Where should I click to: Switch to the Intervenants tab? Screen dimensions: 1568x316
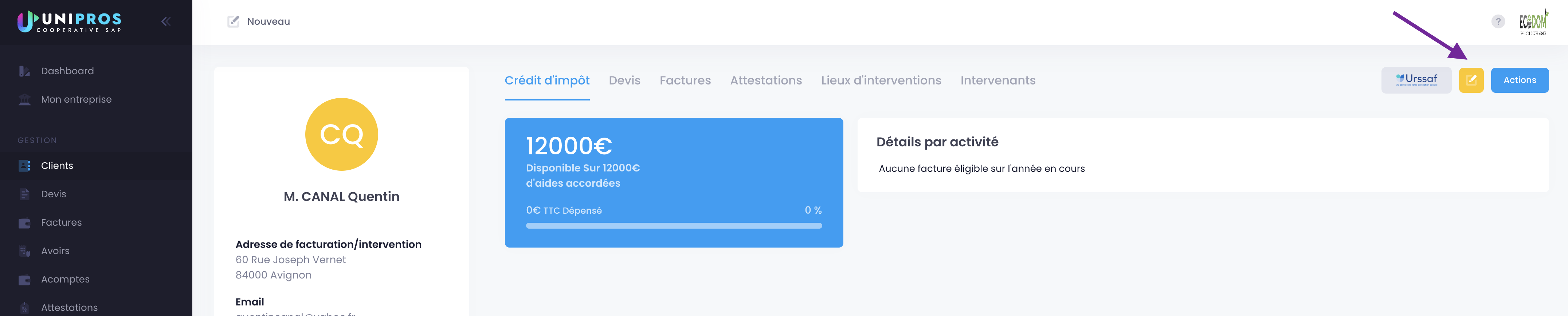pos(997,80)
